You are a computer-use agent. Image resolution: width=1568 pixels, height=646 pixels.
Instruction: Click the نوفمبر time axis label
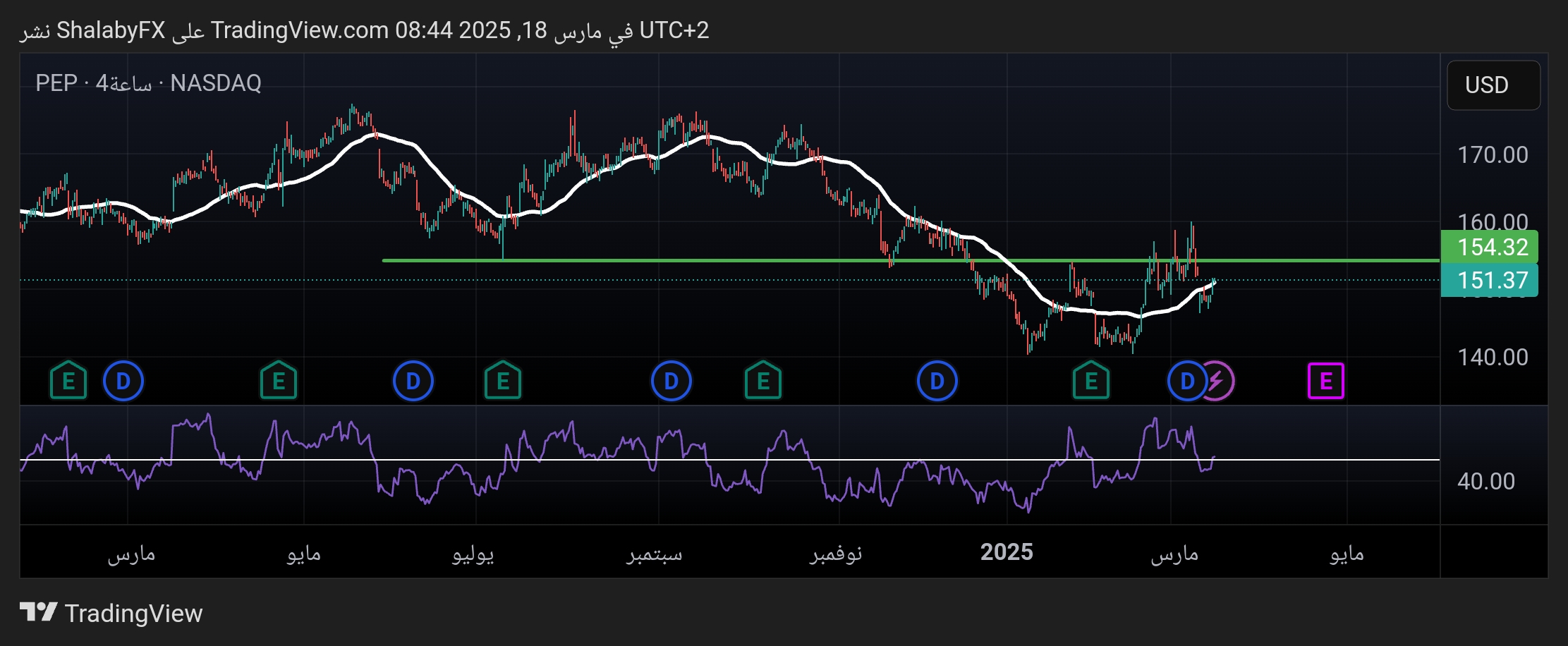tap(836, 554)
